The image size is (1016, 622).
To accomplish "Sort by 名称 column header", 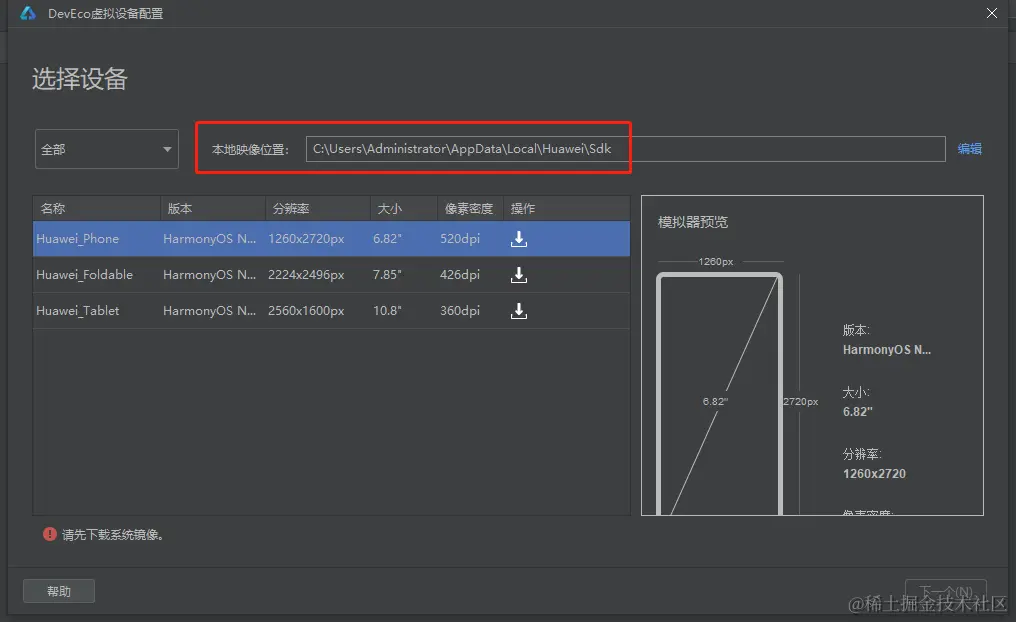I will click(97, 209).
